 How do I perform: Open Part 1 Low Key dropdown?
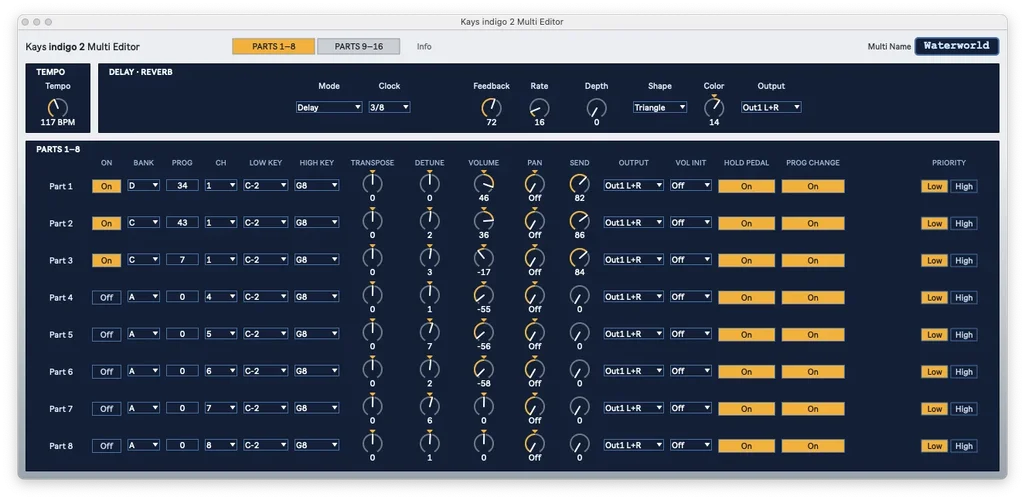tap(265, 186)
